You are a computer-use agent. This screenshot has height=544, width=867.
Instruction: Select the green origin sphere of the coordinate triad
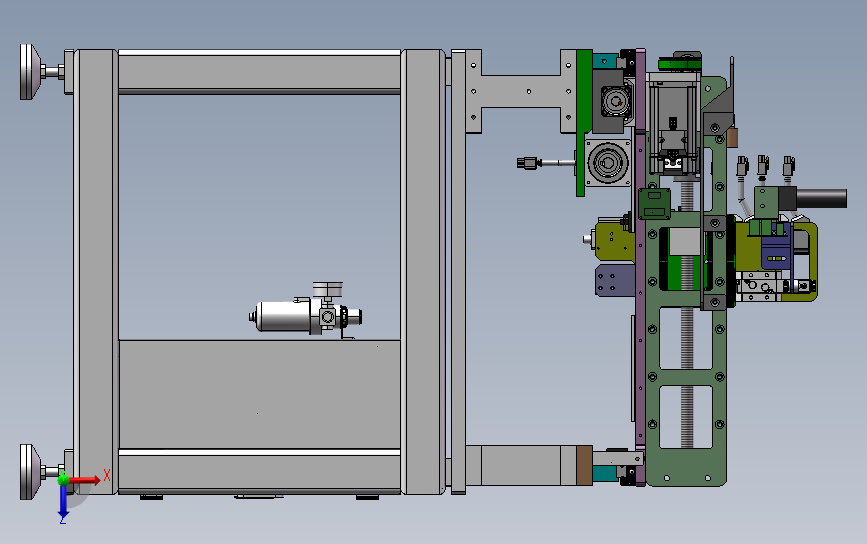point(64,479)
